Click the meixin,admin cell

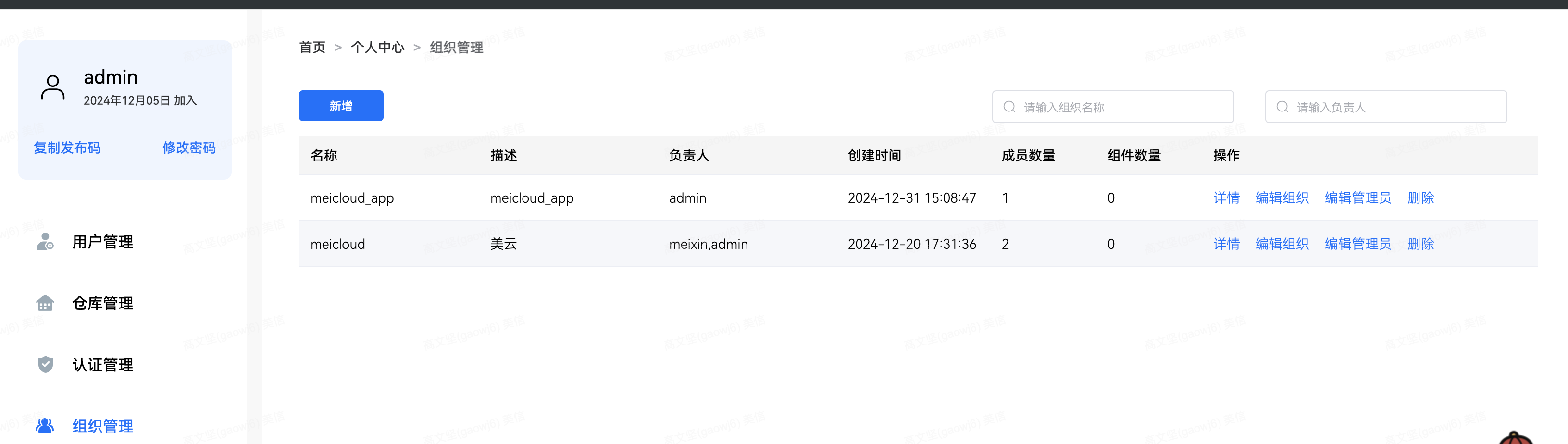(709, 244)
